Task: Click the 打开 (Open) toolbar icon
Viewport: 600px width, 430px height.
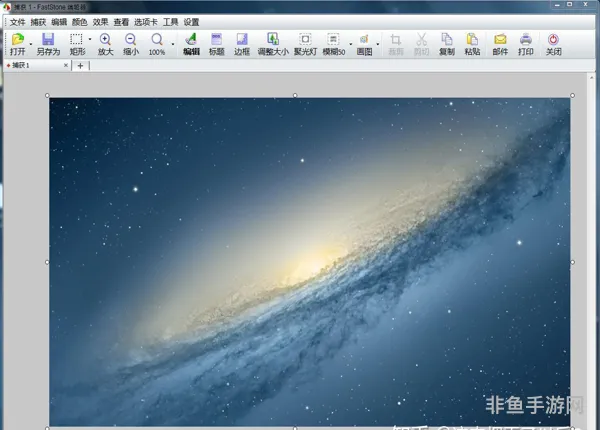Action: click(x=18, y=44)
